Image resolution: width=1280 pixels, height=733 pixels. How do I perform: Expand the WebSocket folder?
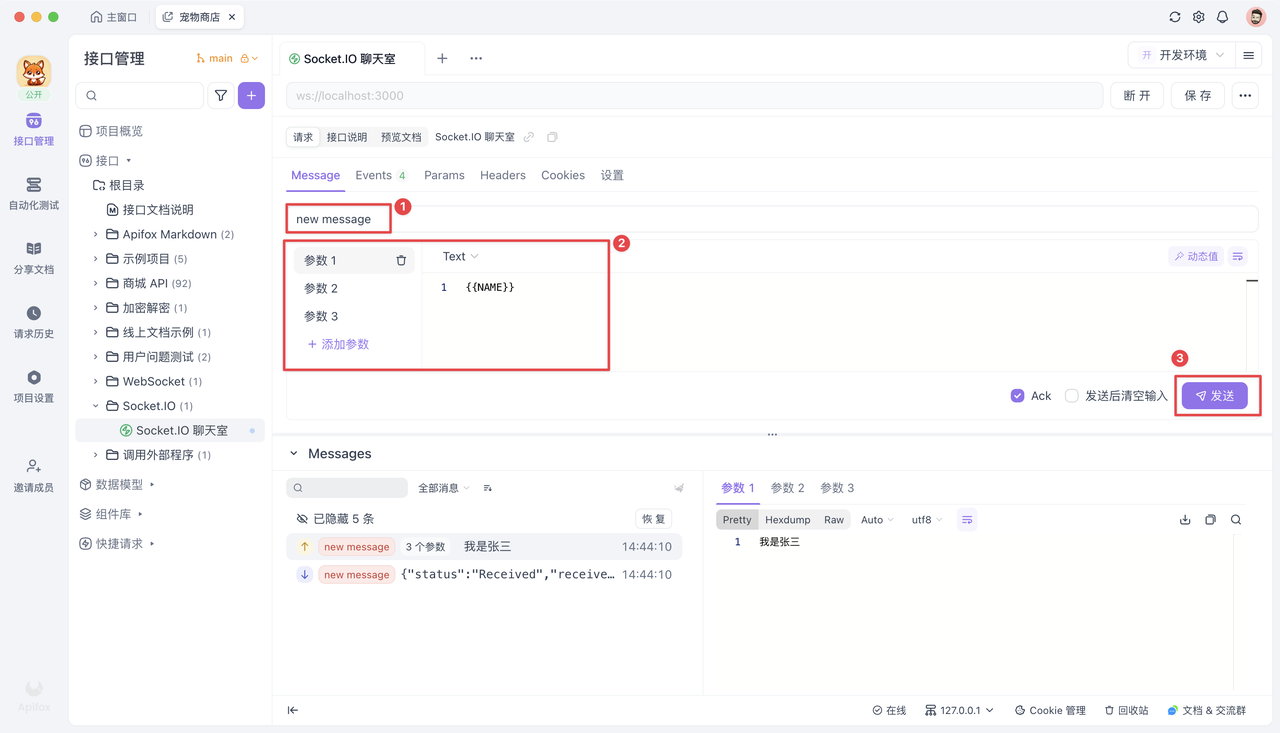pyautogui.click(x=96, y=381)
